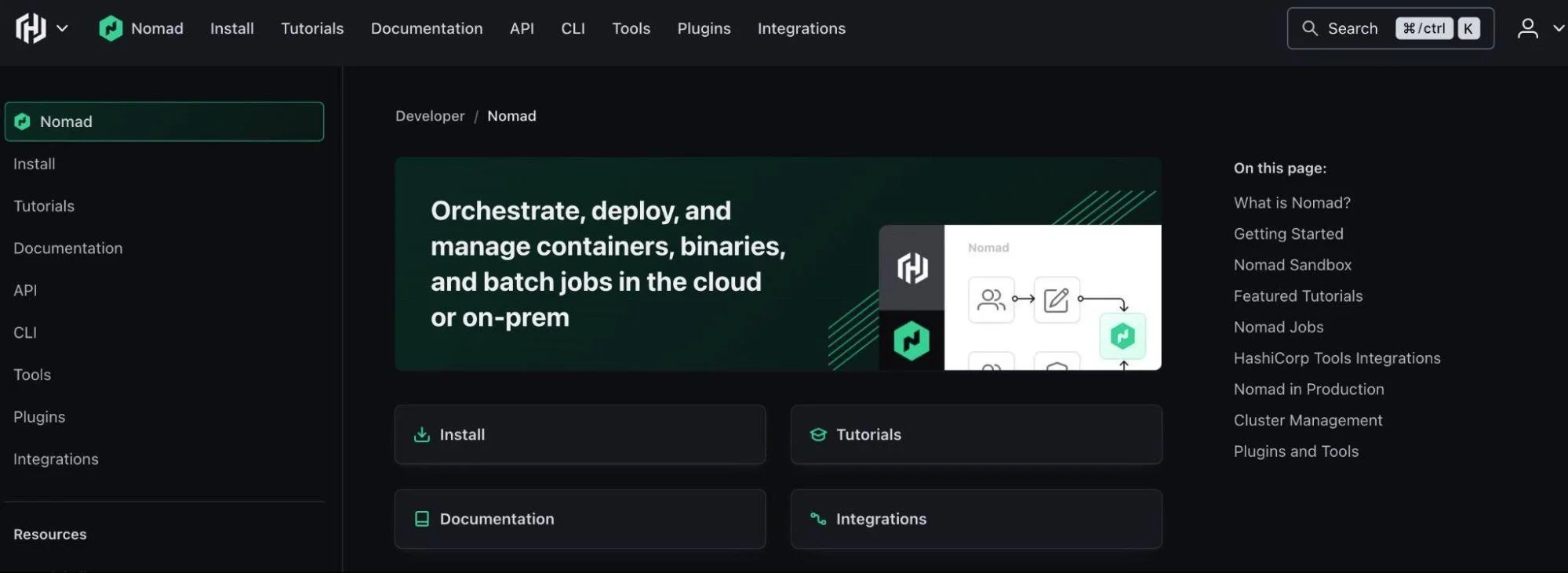
Task: Jump to Nomad Sandbox section
Action: tap(1292, 265)
